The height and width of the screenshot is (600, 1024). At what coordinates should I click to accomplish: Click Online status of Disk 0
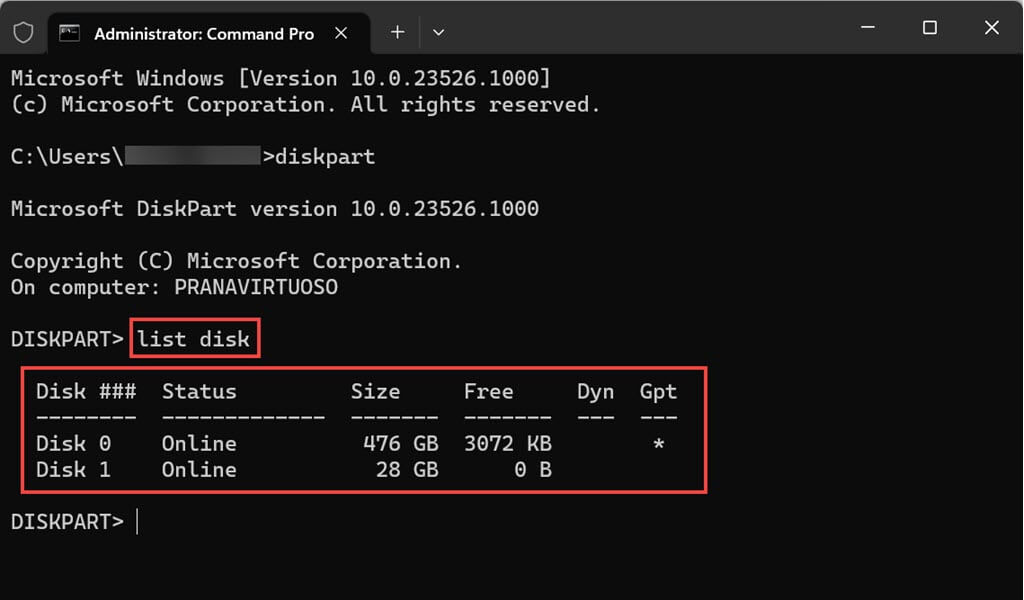tap(199, 443)
